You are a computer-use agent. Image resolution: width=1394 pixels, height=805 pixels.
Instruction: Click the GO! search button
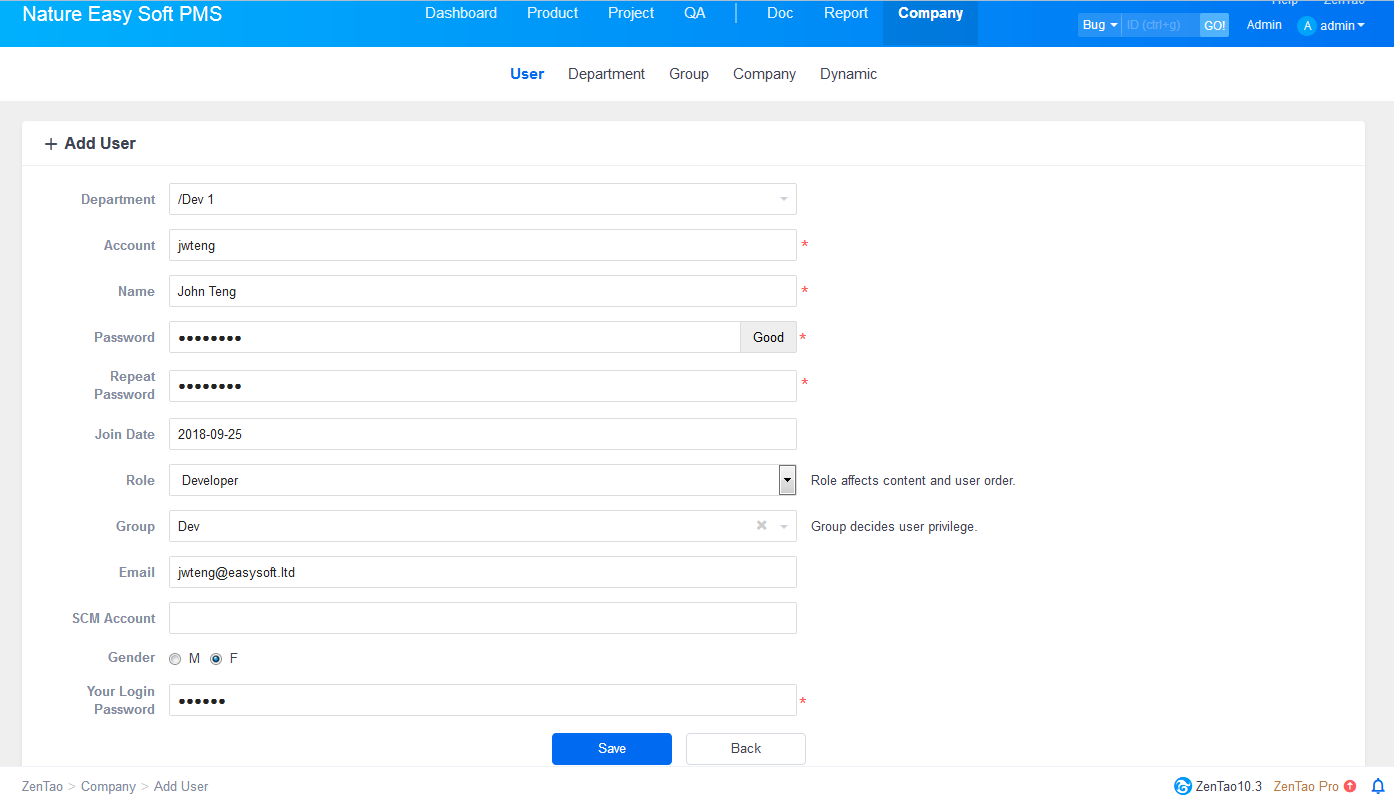1214,25
